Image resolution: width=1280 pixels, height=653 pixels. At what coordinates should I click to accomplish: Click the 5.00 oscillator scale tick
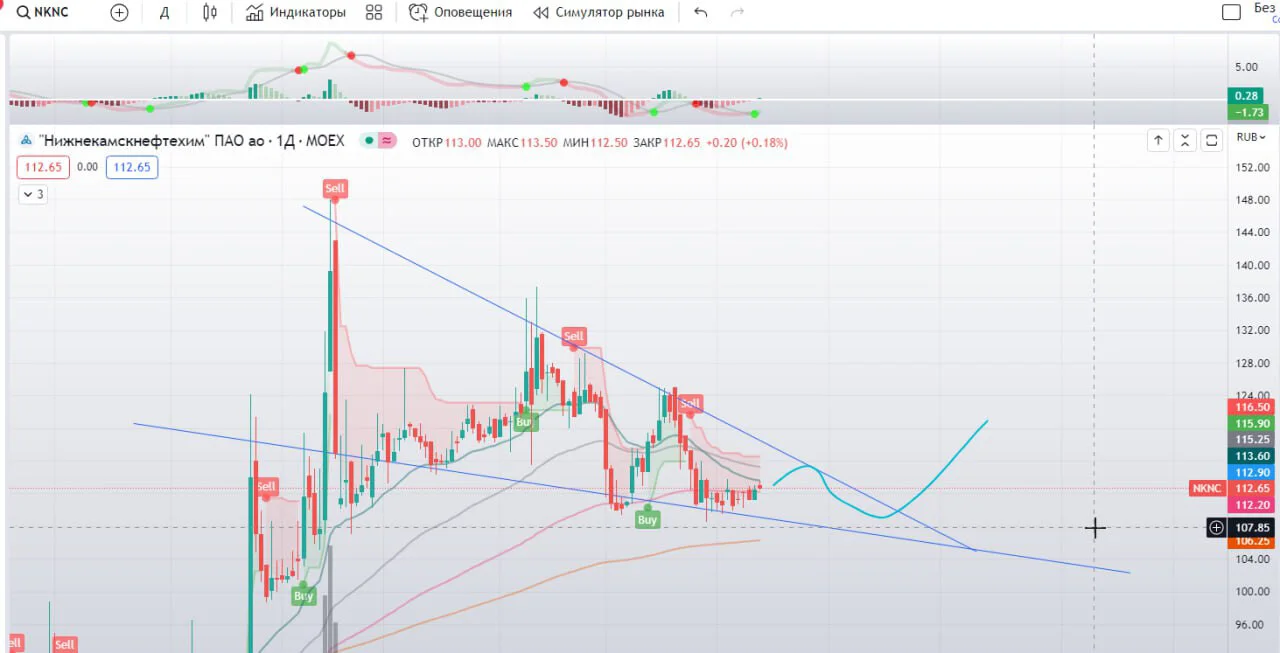point(1246,67)
